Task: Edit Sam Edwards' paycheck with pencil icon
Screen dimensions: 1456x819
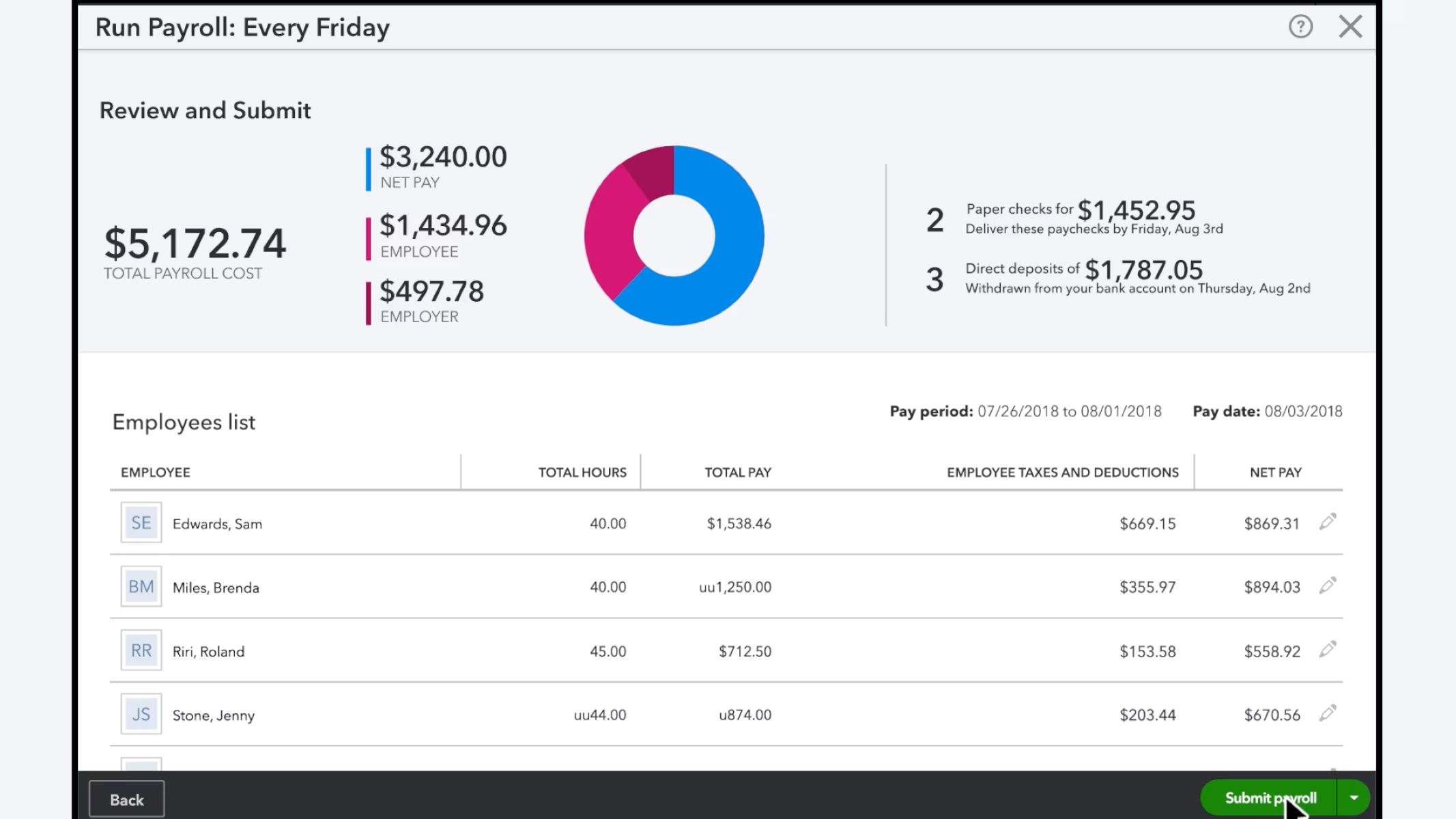Action: (x=1328, y=522)
